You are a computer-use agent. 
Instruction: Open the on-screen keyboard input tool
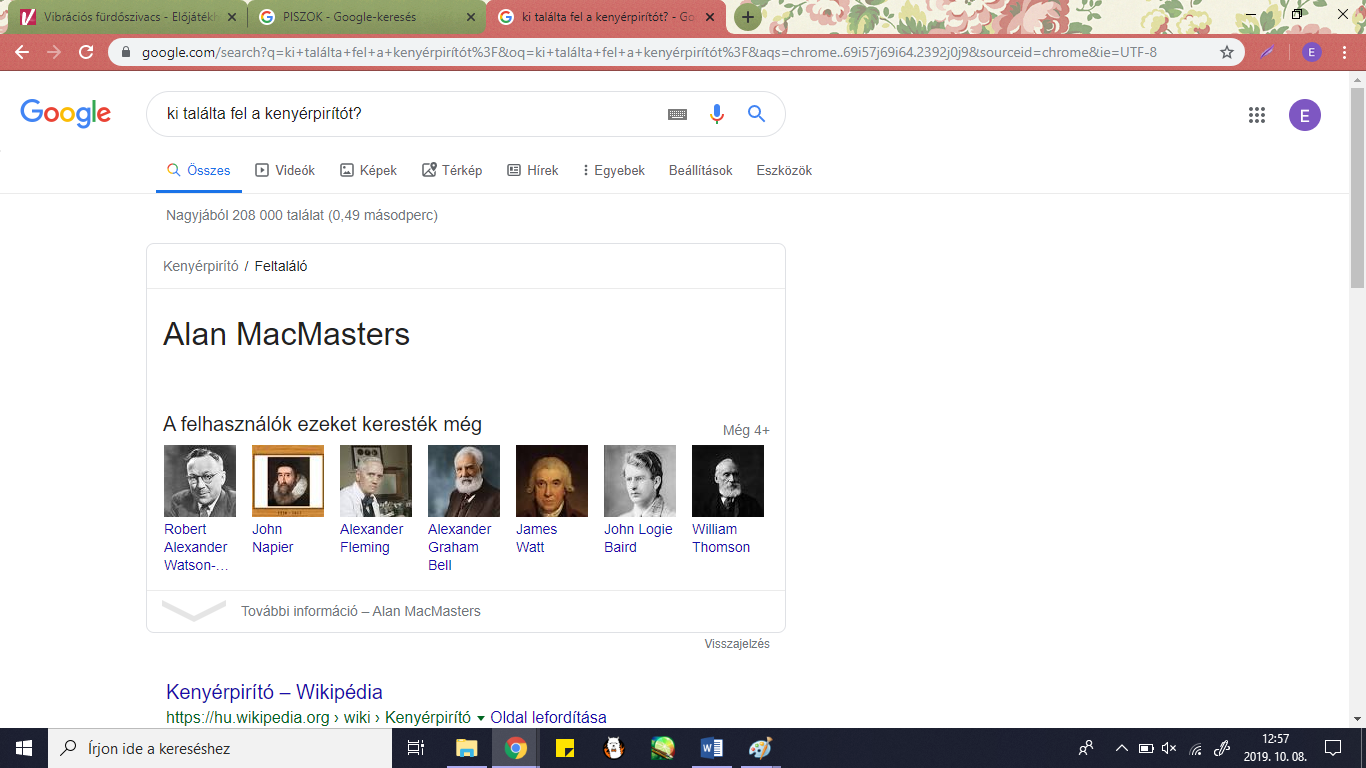pyautogui.click(x=677, y=114)
